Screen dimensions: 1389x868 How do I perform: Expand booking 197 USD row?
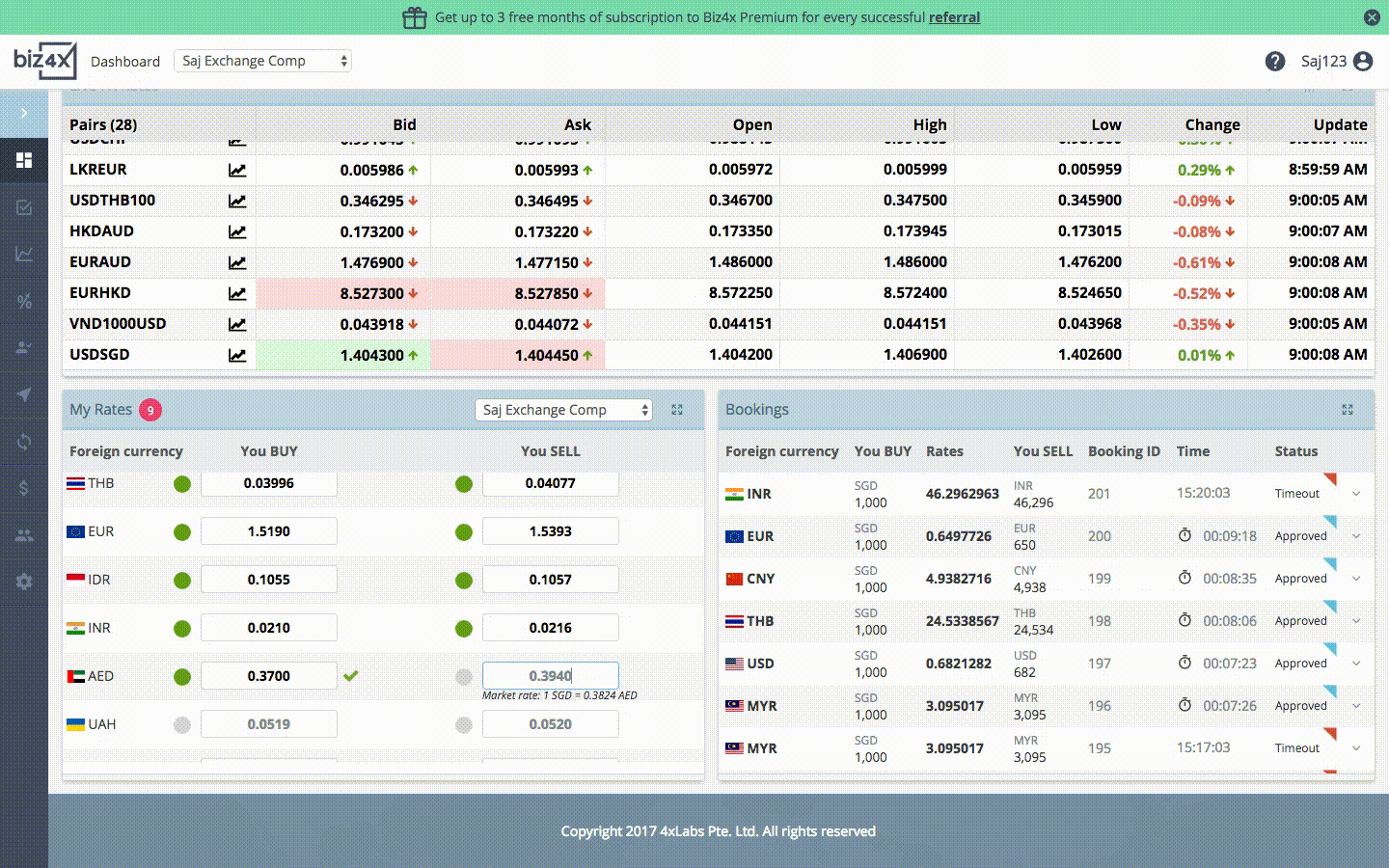tap(1356, 664)
